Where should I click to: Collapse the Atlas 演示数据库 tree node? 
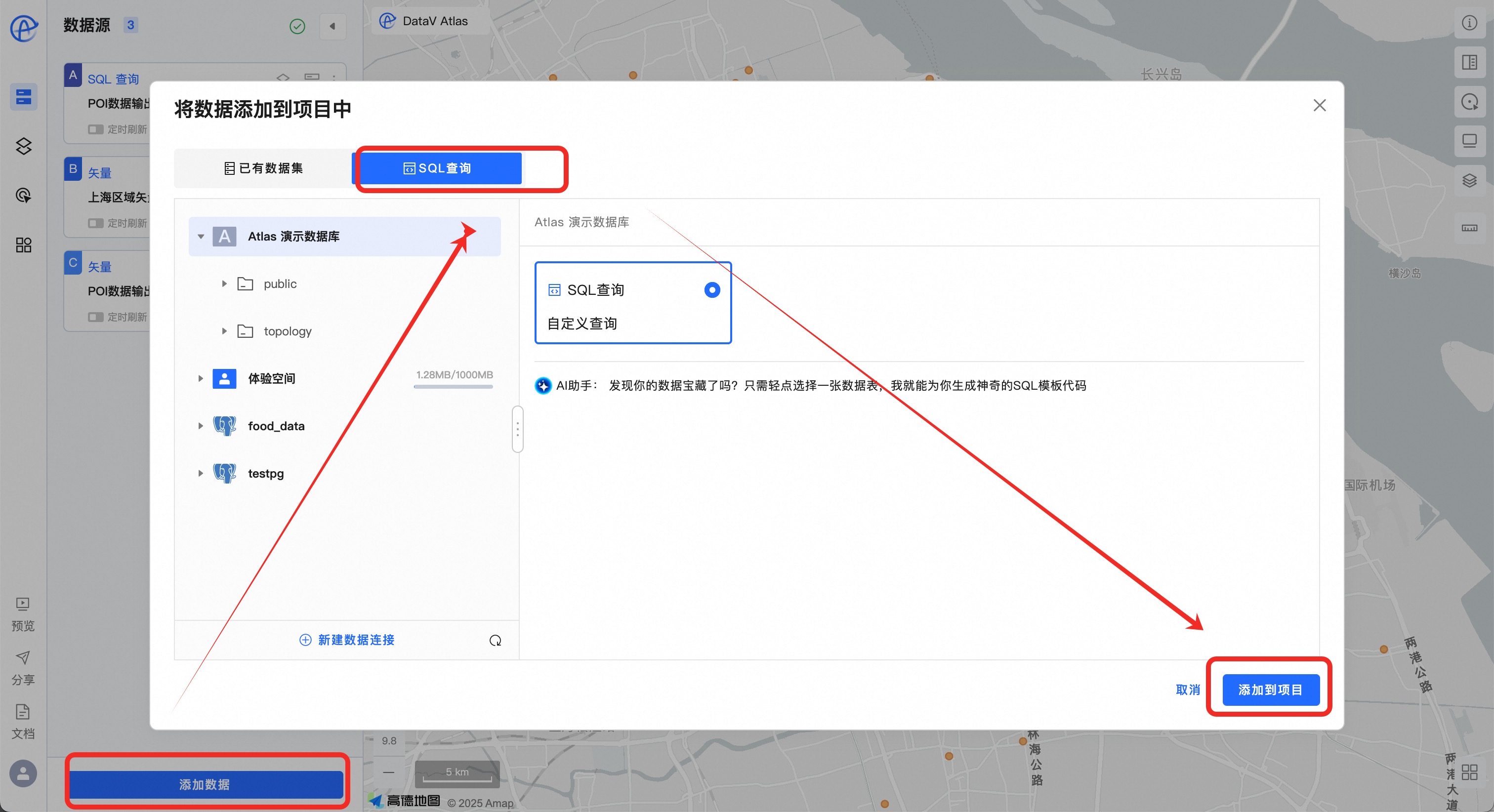201,237
